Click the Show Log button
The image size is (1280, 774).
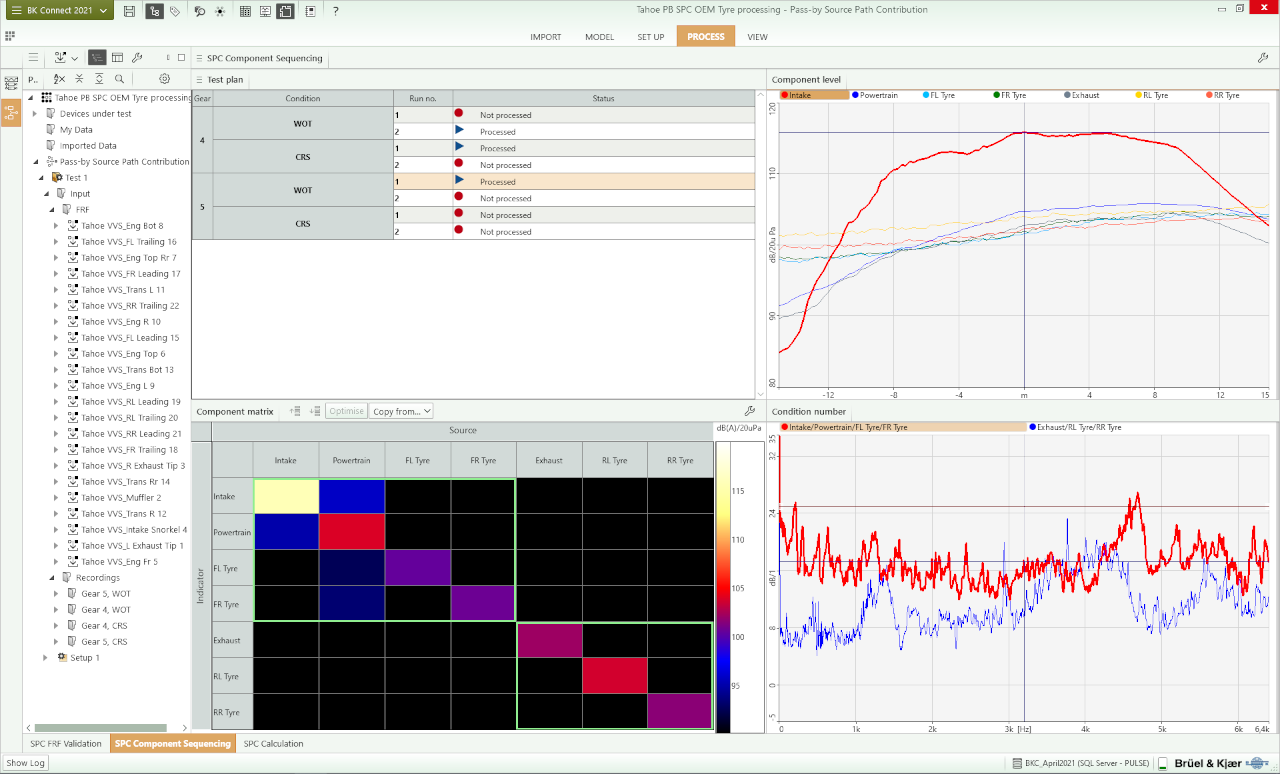(x=25, y=763)
